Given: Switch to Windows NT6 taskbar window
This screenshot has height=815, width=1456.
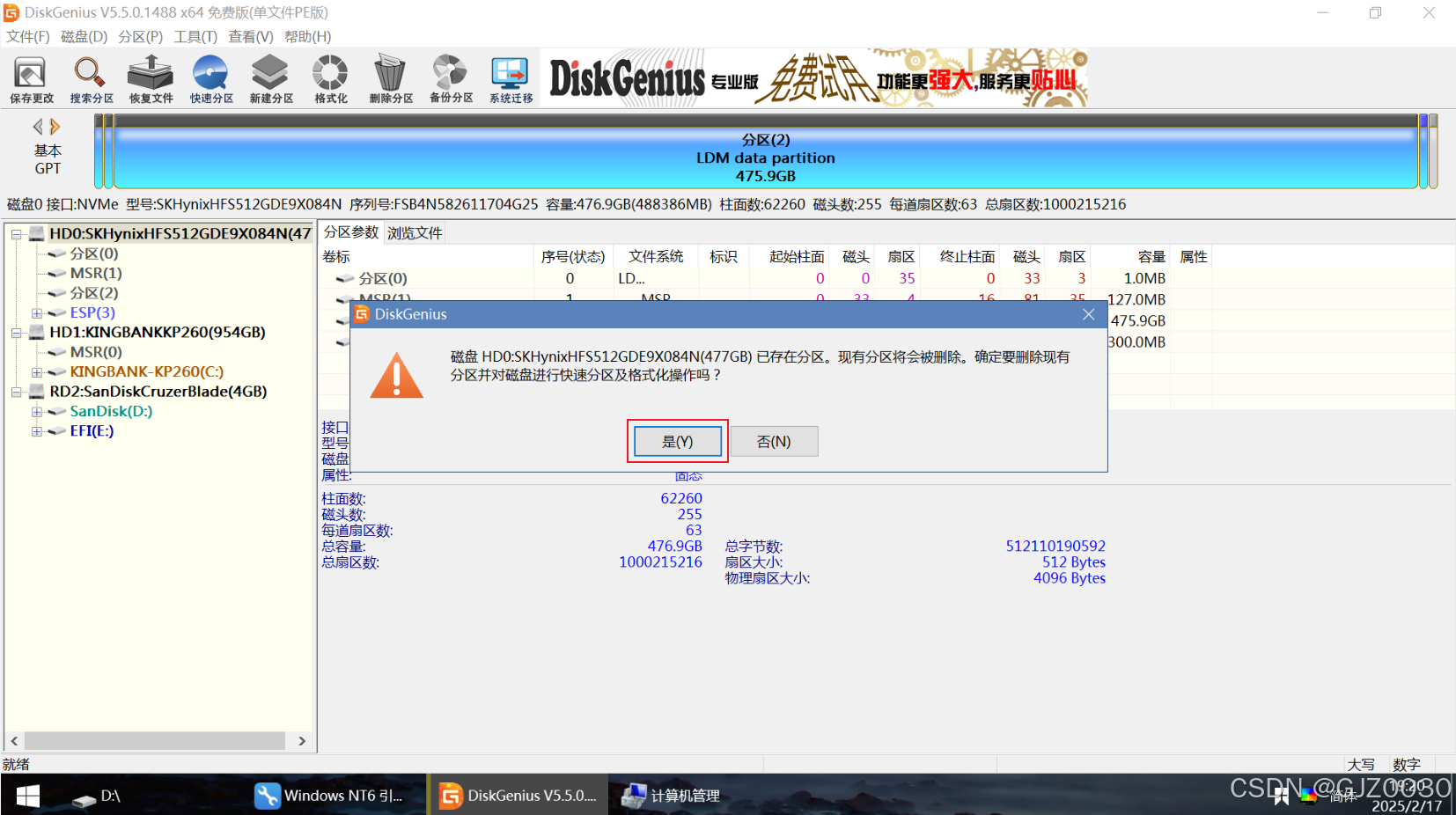Looking at the screenshot, I should tap(329, 796).
